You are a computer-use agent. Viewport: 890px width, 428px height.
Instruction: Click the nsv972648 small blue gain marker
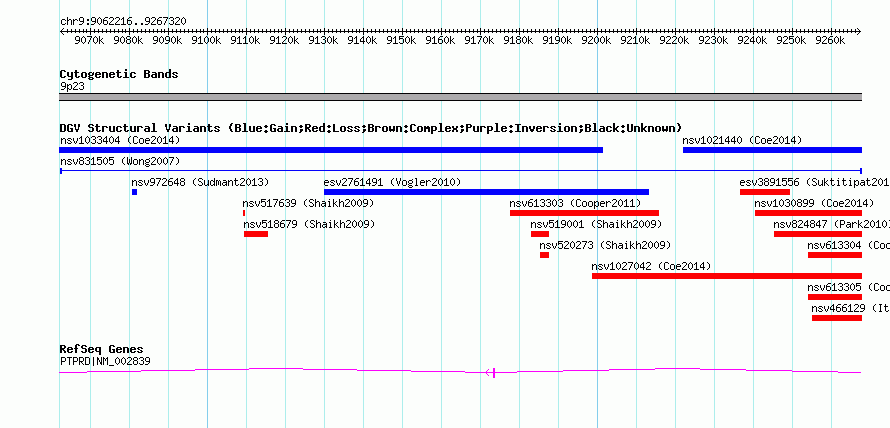(135, 192)
